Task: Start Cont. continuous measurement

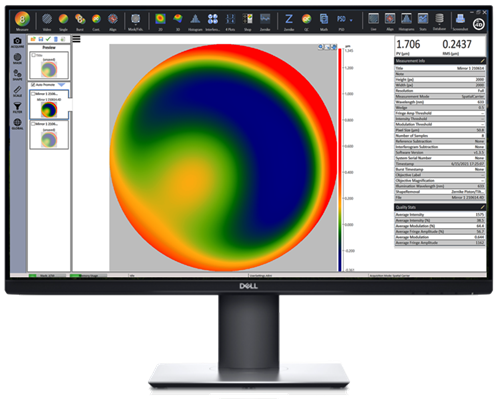Action: pyautogui.click(x=96, y=21)
